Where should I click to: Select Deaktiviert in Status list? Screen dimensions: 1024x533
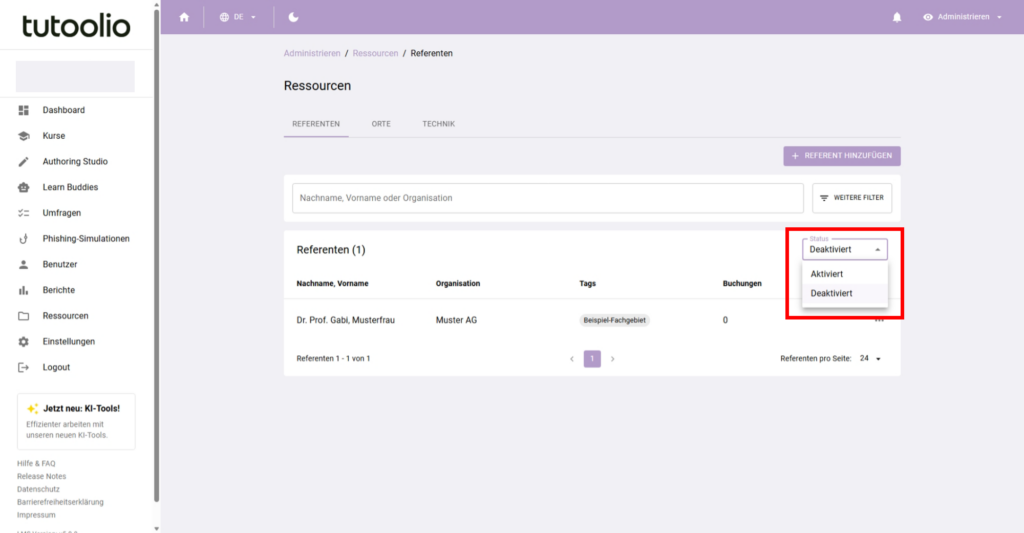[844, 293]
